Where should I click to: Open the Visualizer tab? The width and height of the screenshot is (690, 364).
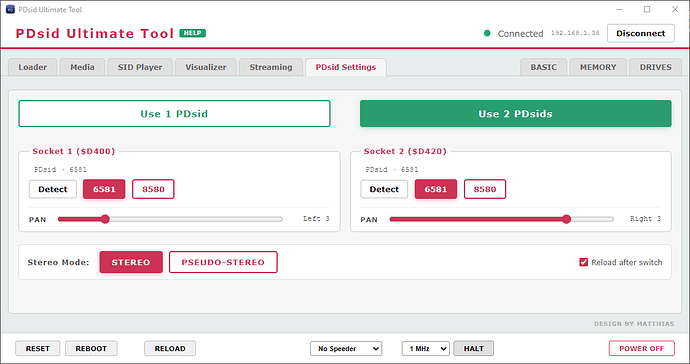206,67
